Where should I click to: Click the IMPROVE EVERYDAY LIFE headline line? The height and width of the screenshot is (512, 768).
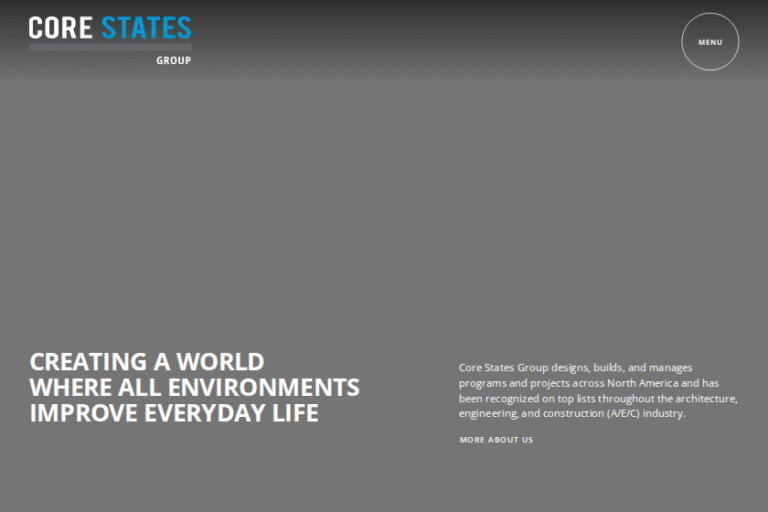[x=174, y=413]
